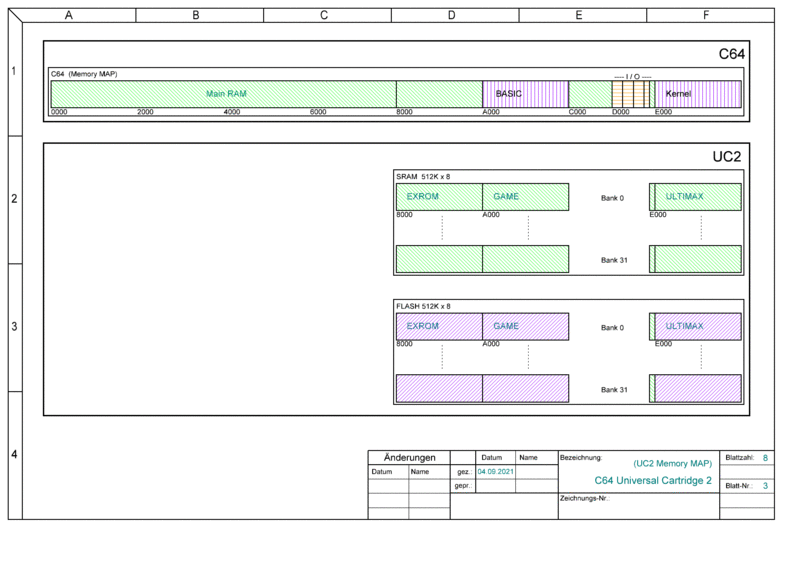This screenshot has height=566, width=800.
Task: Click row marker "1" on the frame
Action: (14, 71)
